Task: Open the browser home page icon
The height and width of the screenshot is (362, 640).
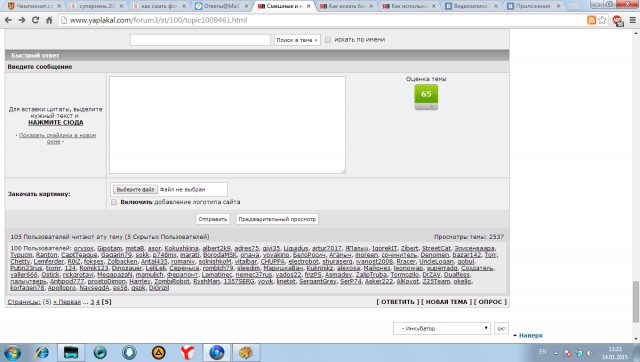Action: coord(49,20)
